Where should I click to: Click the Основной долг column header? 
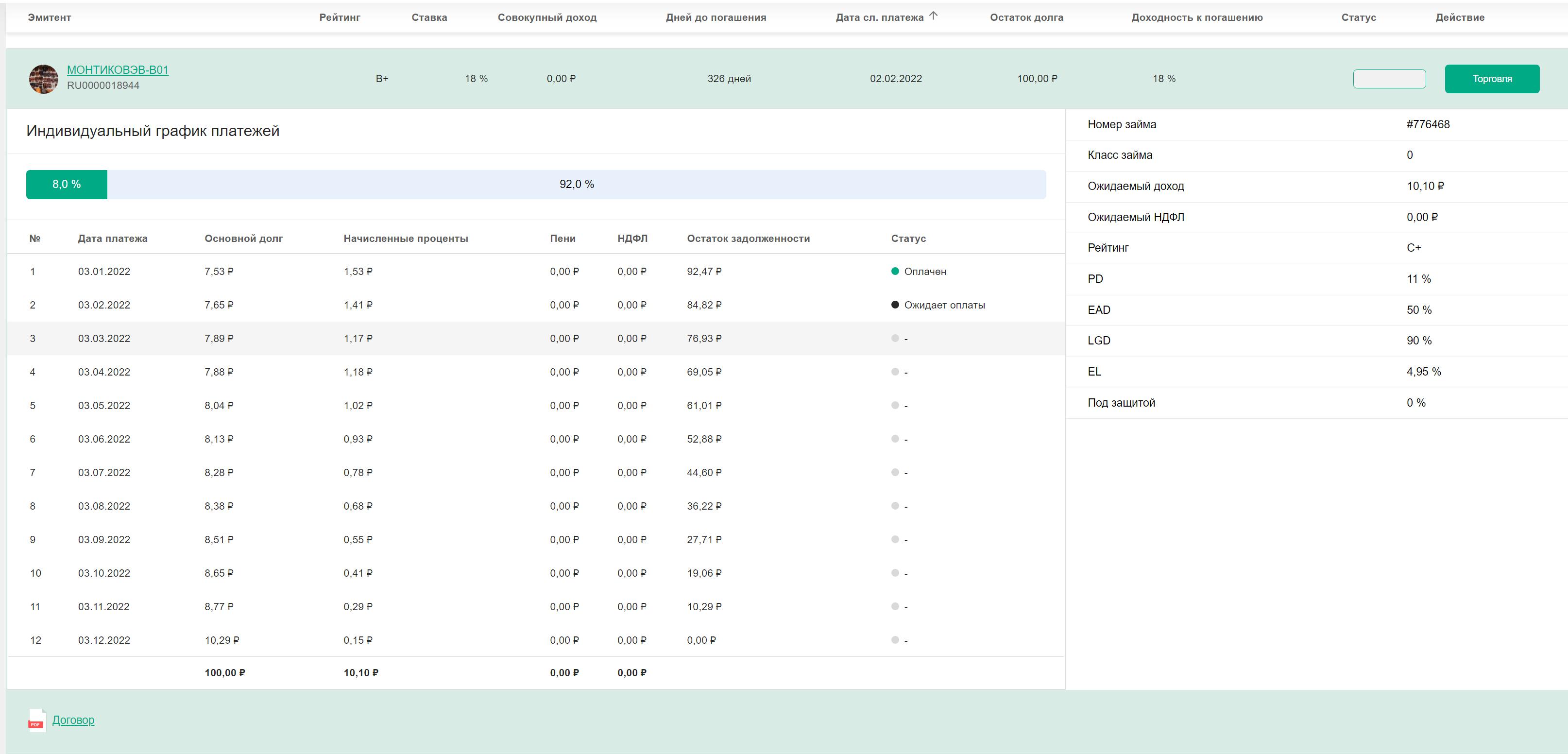coord(243,239)
